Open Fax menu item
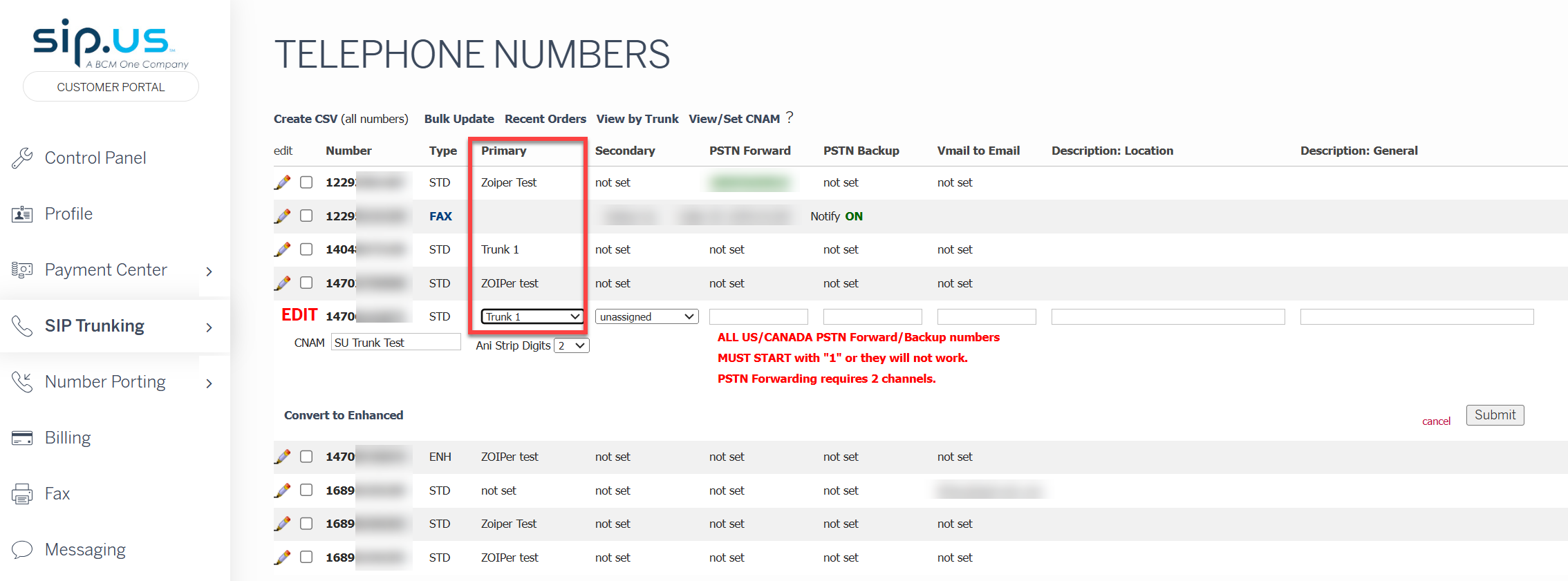1568x581 pixels. [x=57, y=494]
